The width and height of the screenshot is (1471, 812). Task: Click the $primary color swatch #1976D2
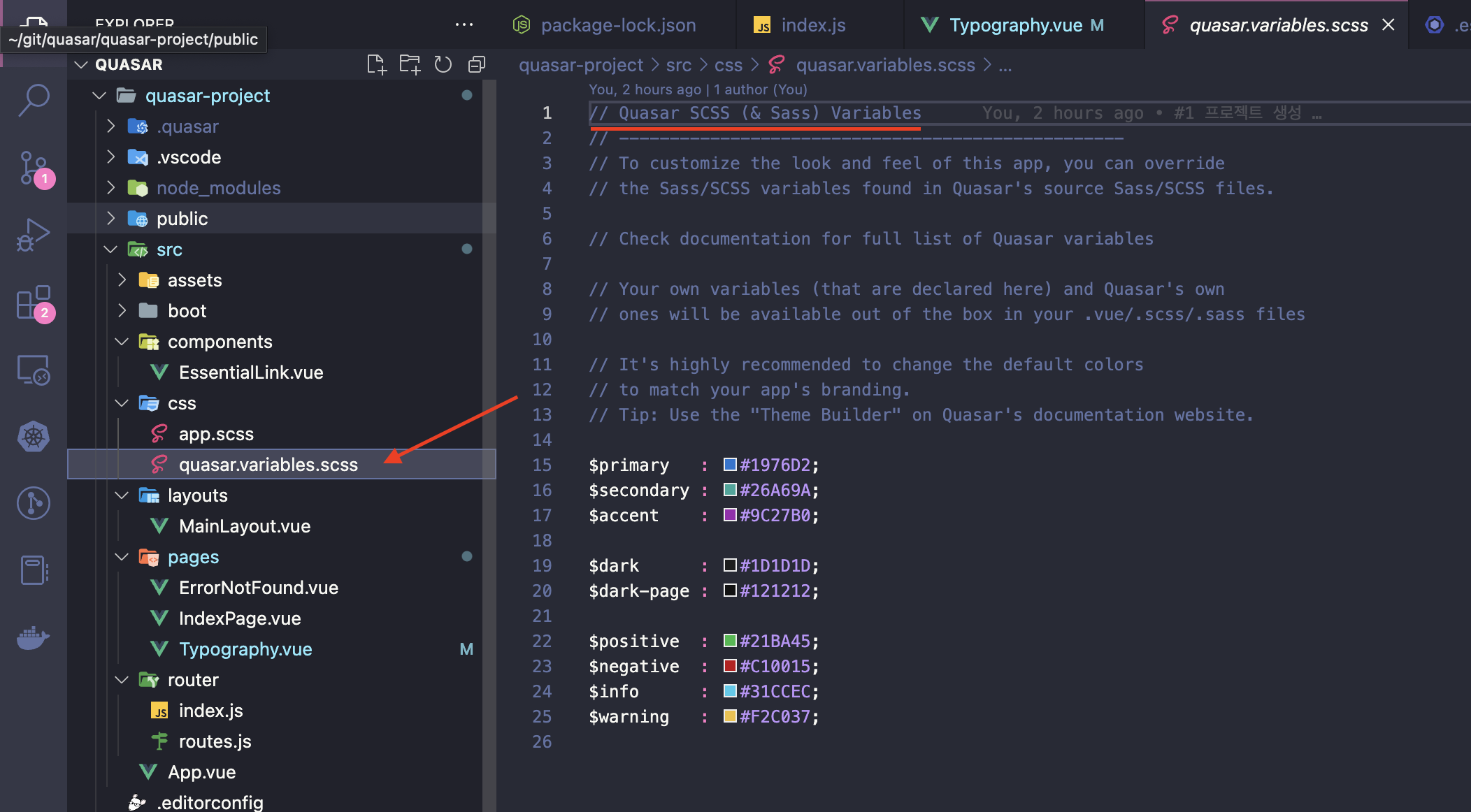730,465
